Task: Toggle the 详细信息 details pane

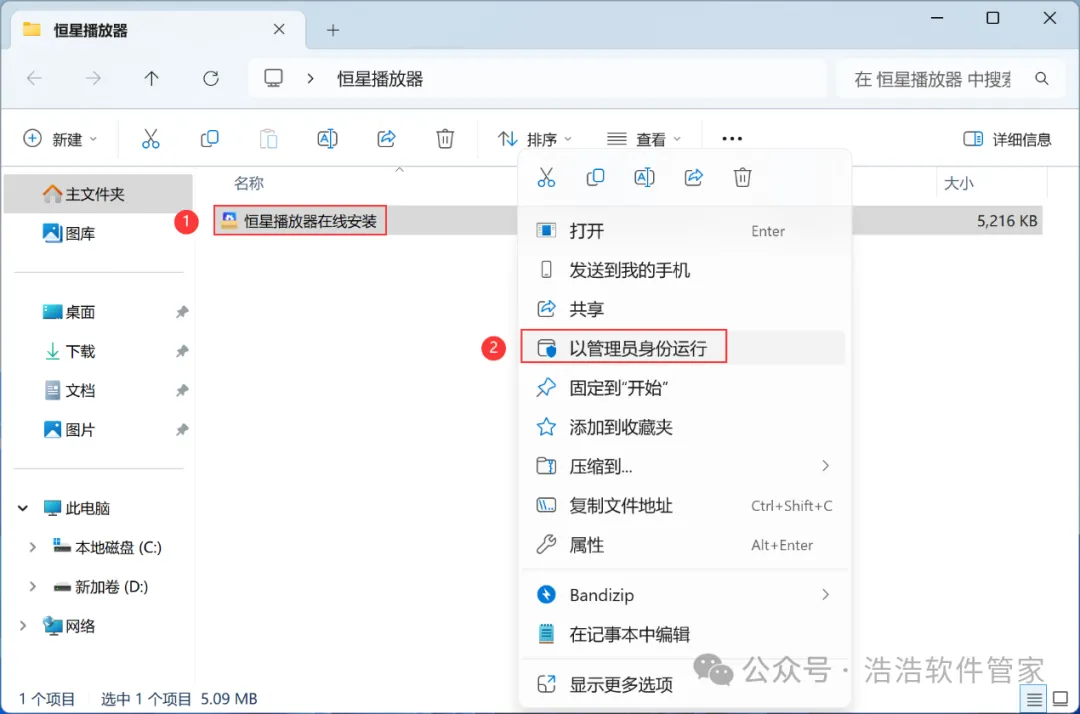Action: 1007,139
